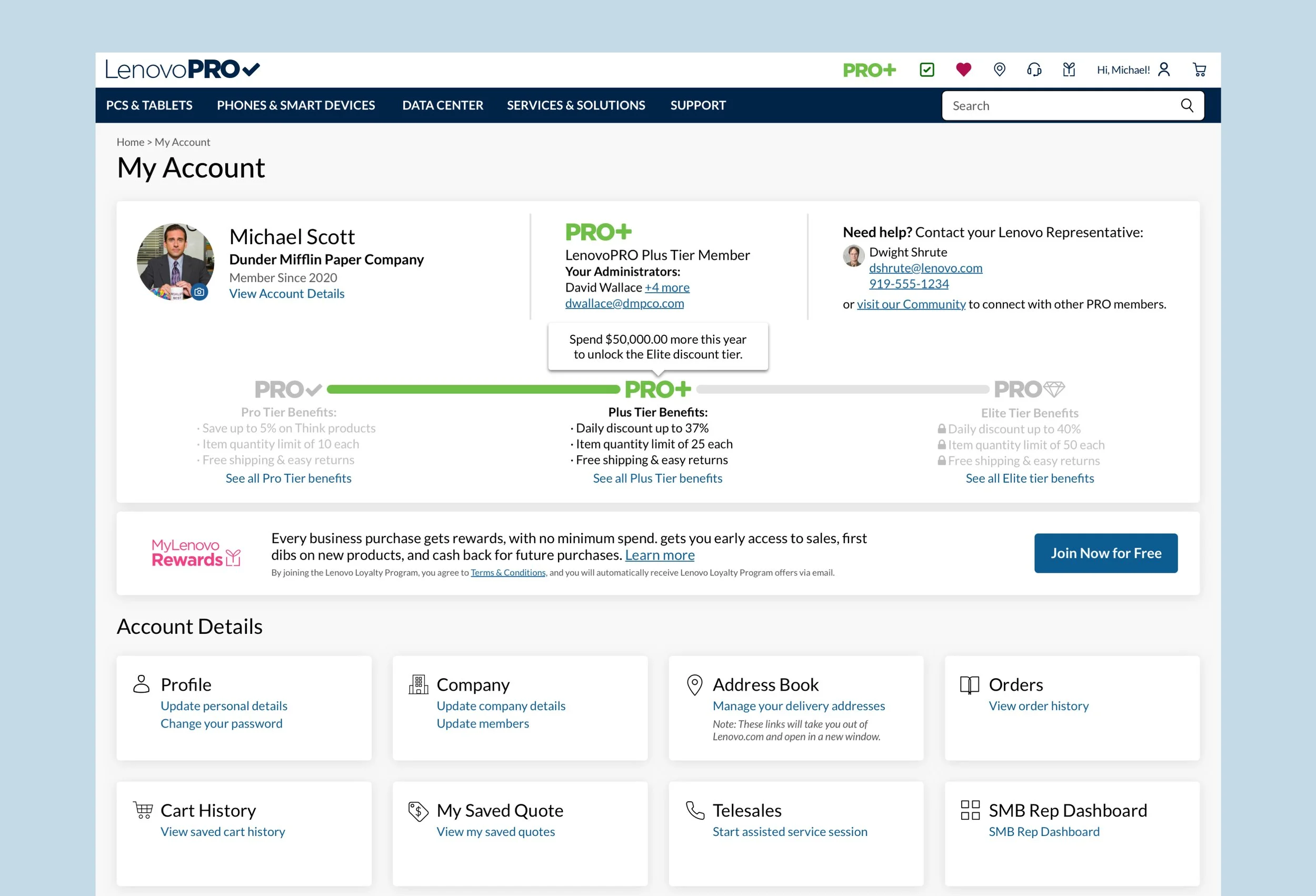The height and width of the screenshot is (896, 1316).
Task: Click dshrute@lenovo.com email link
Action: click(x=925, y=268)
